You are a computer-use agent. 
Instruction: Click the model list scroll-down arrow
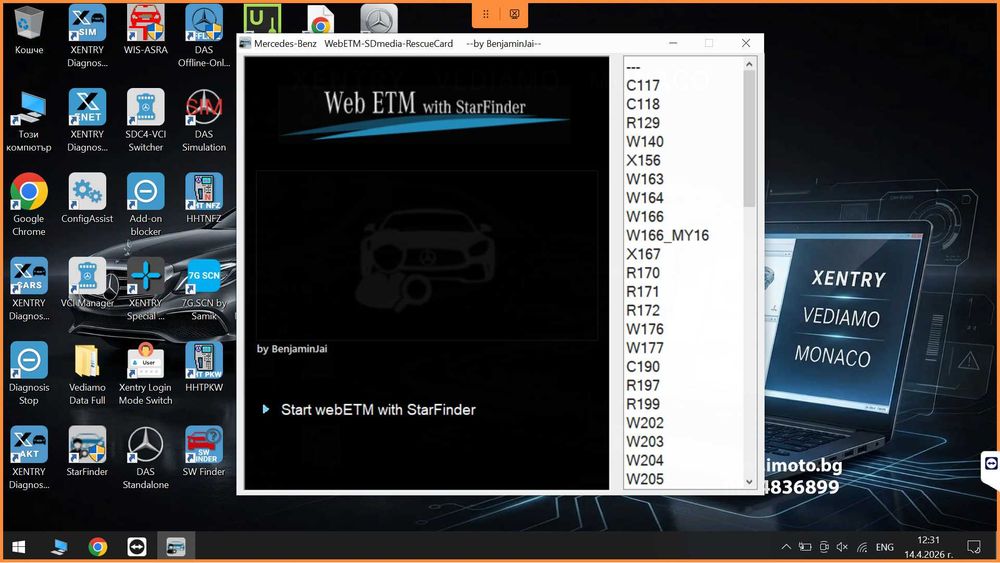(749, 482)
